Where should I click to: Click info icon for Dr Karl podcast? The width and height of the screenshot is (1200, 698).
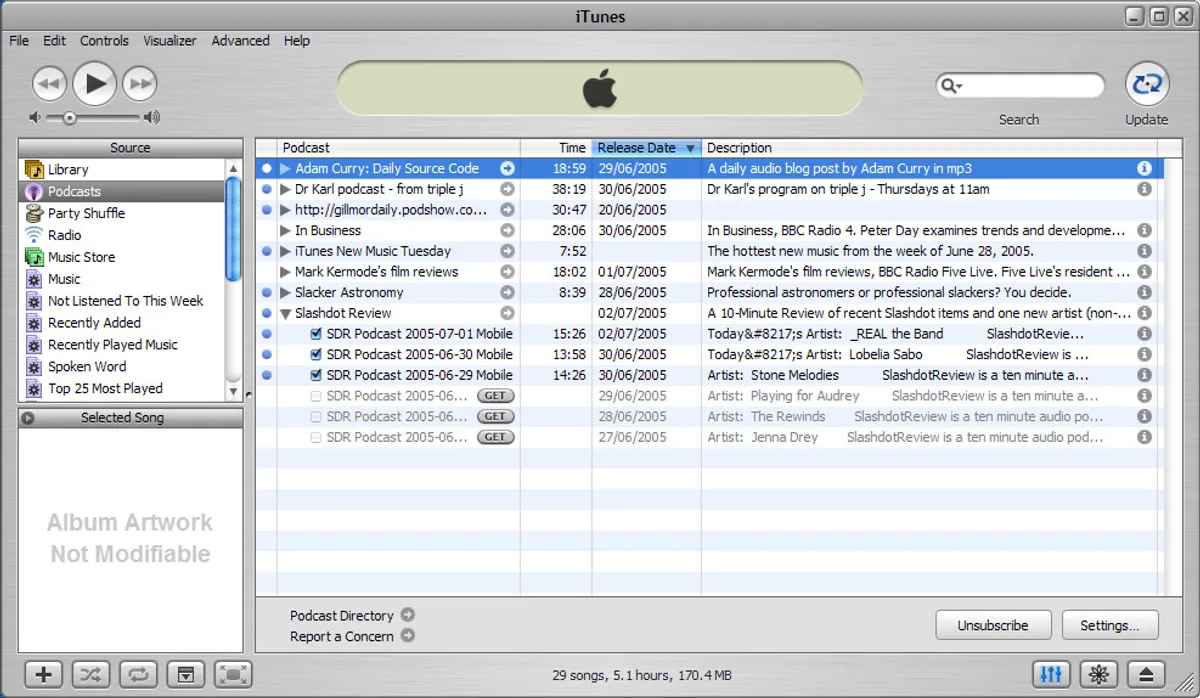(1144, 189)
